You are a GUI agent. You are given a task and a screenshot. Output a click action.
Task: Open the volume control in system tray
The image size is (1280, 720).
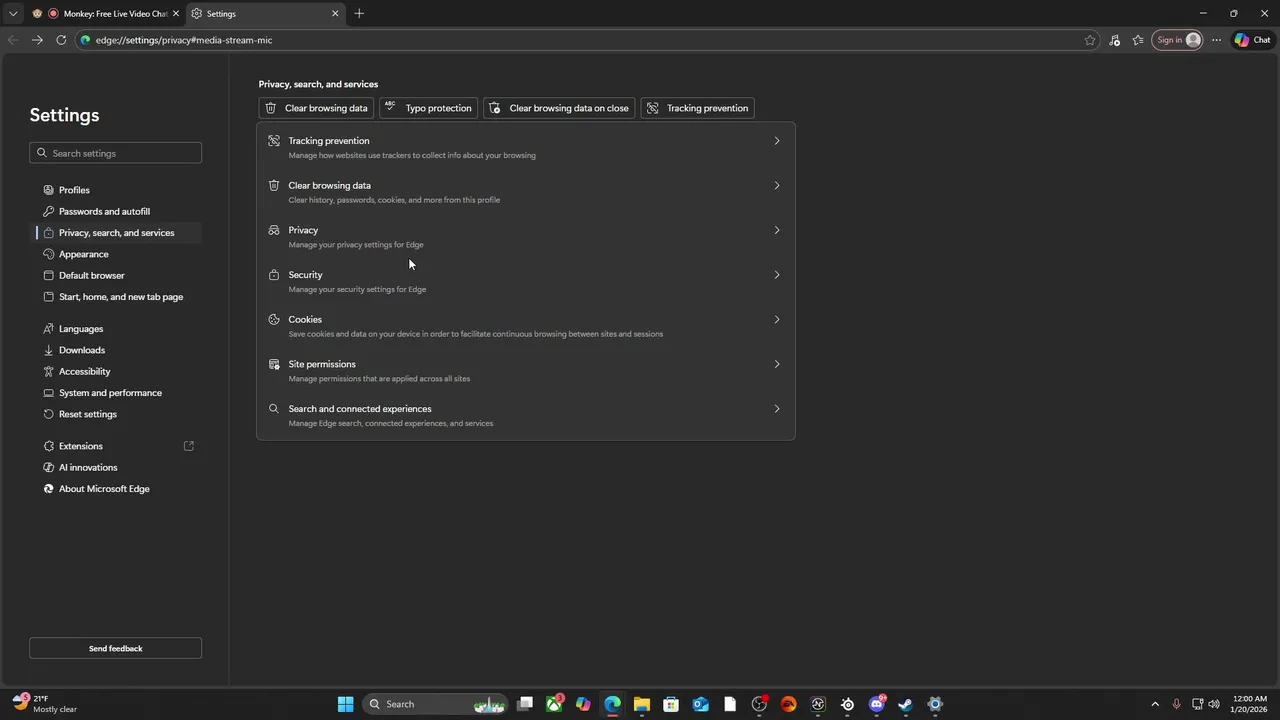[1214, 704]
